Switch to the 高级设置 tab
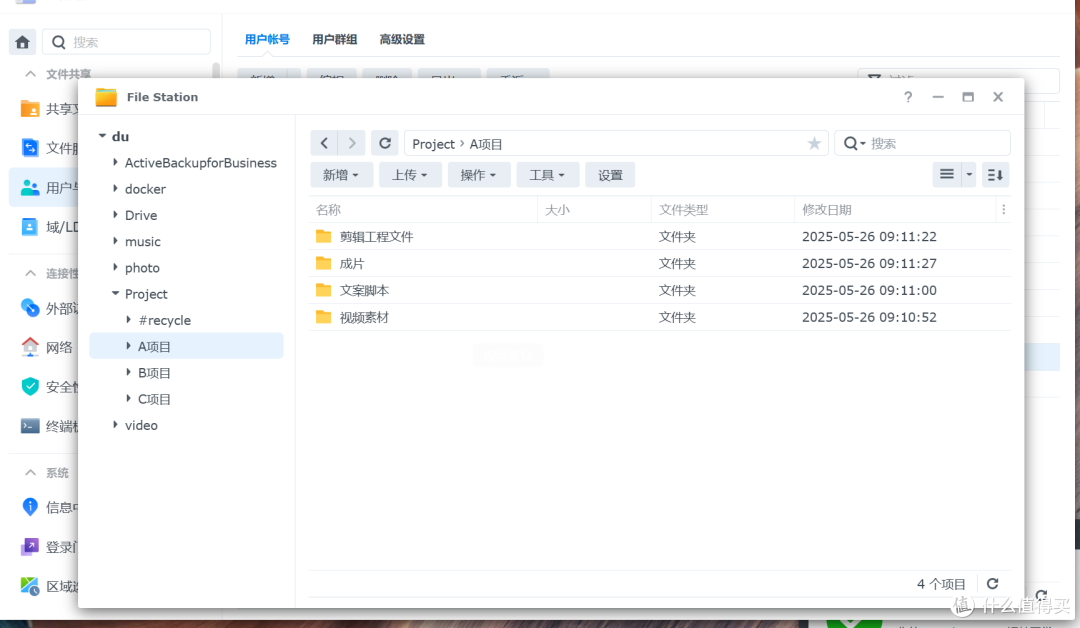Viewport: 1080px width, 628px height. click(x=402, y=39)
